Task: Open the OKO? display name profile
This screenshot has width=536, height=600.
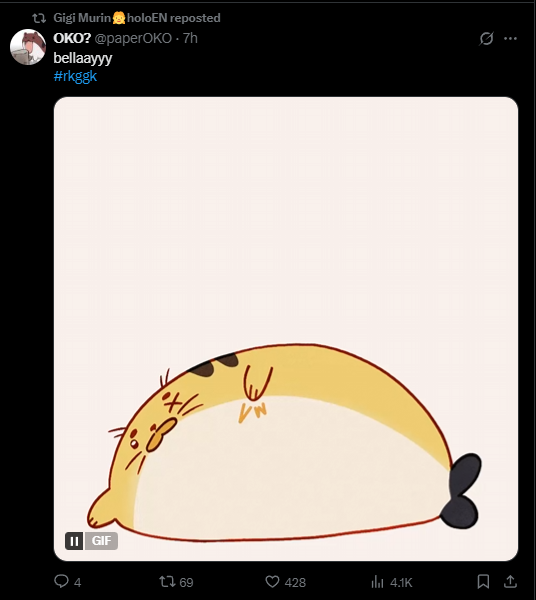Action: (x=72, y=38)
